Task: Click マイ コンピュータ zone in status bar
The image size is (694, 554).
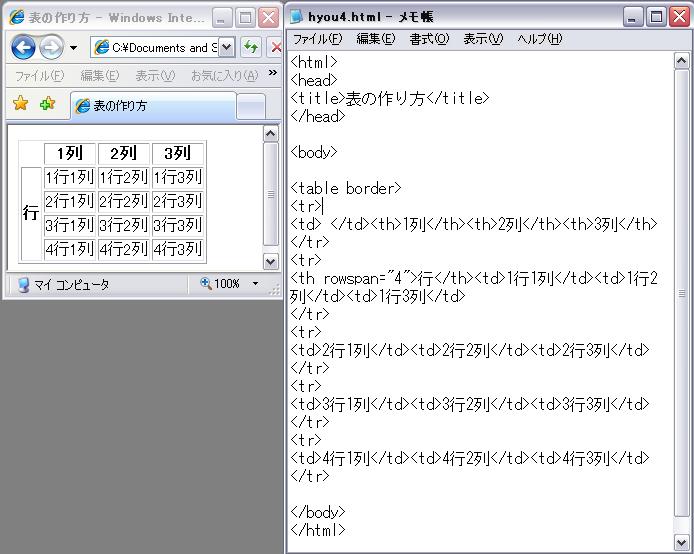Action: click(x=64, y=285)
